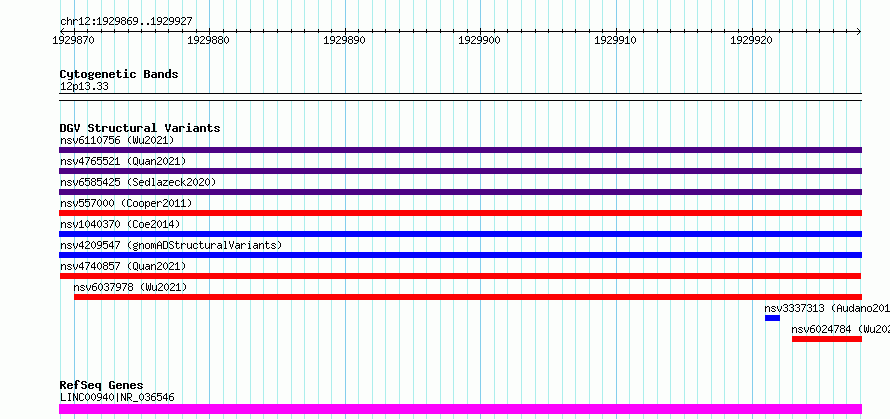Open nsv4209547 (gnomADStructuralVariants) label
890x419 pixels.
[171, 245]
